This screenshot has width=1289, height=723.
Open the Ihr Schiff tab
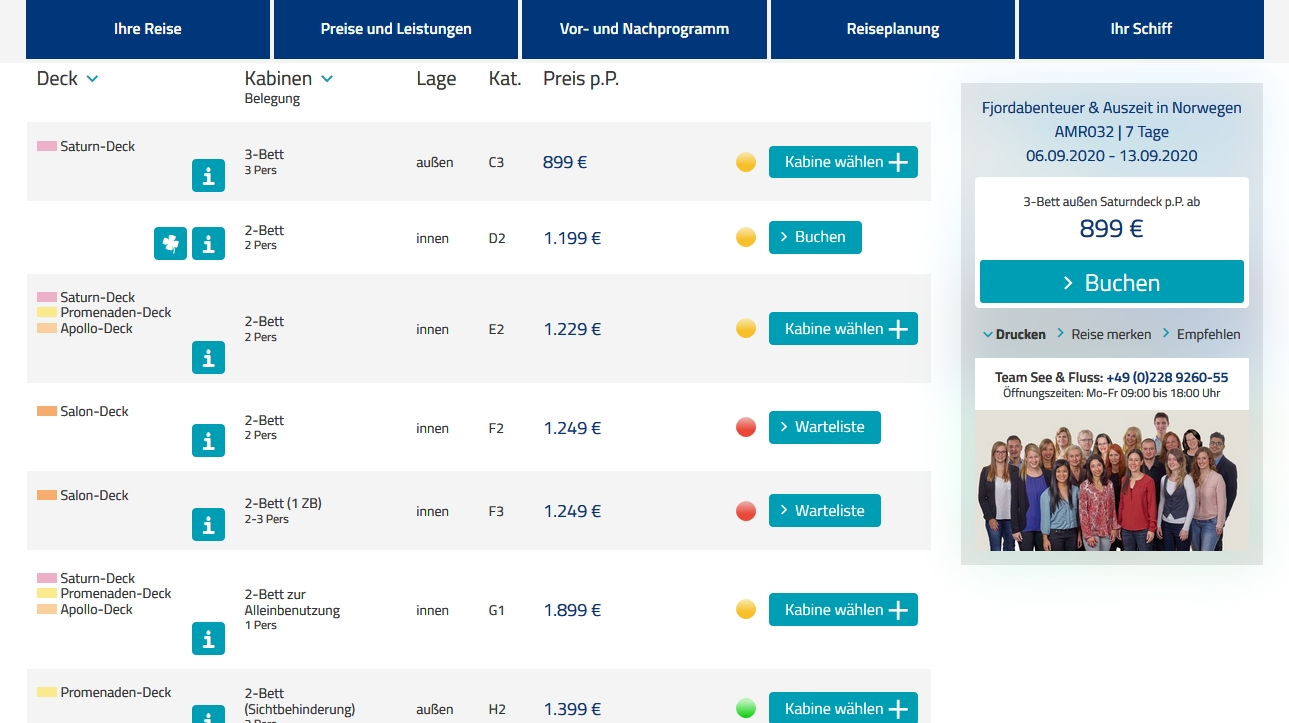[x=1141, y=29]
